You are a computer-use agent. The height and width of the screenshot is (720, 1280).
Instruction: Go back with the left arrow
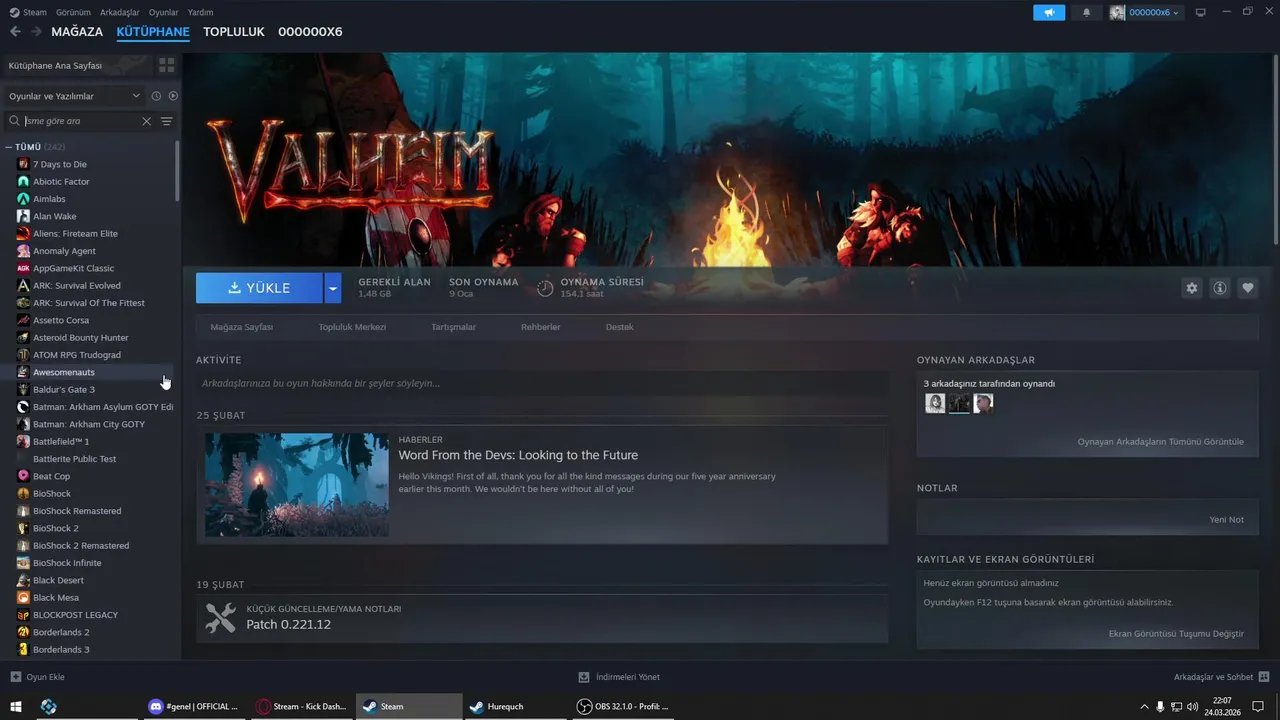[15, 32]
